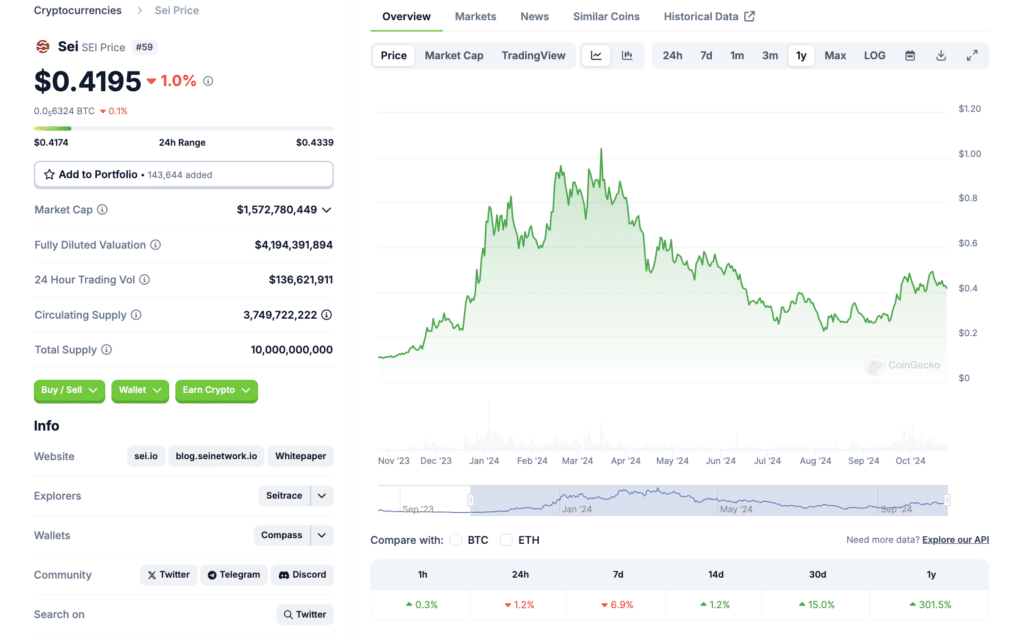Click the chart peak near $1.00 in March
The width and height of the screenshot is (1024, 643).
[x=601, y=150]
